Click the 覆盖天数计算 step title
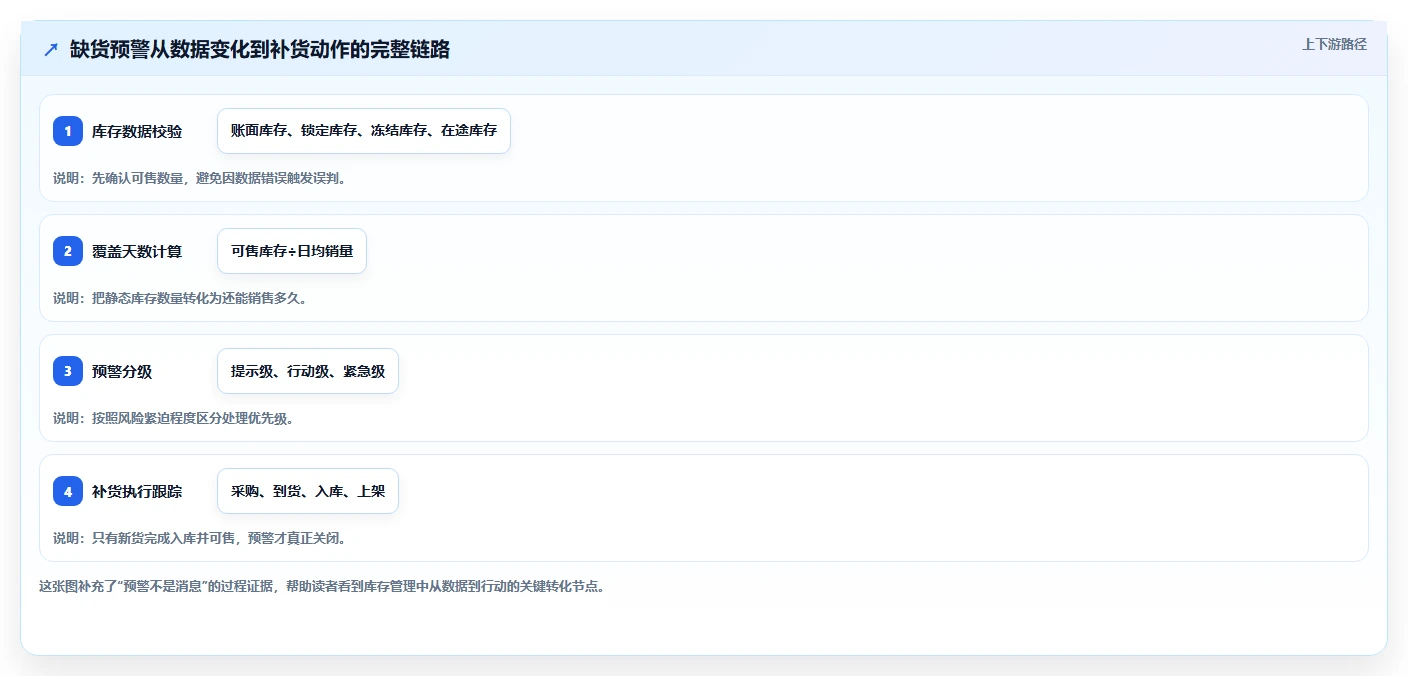The height and width of the screenshot is (676, 1408). (x=137, y=251)
